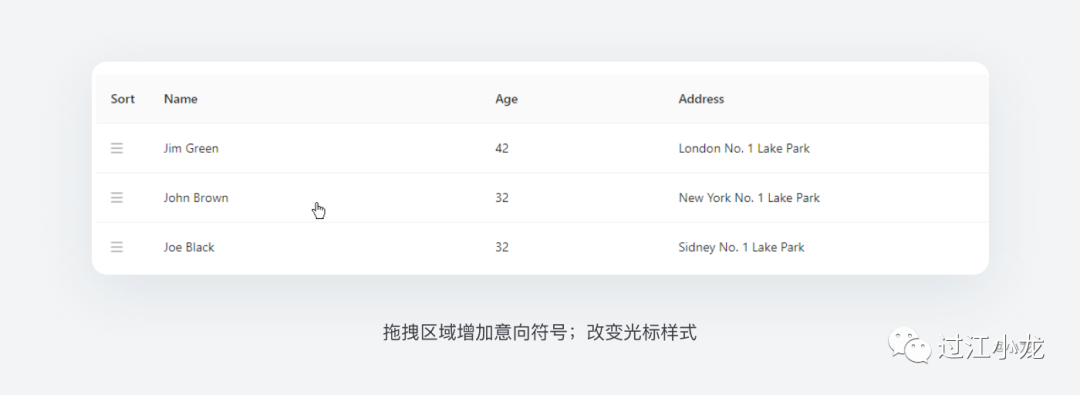Select New York No. 1 Lake Park address
Image resolution: width=1080 pixels, height=395 pixels.
pos(749,198)
